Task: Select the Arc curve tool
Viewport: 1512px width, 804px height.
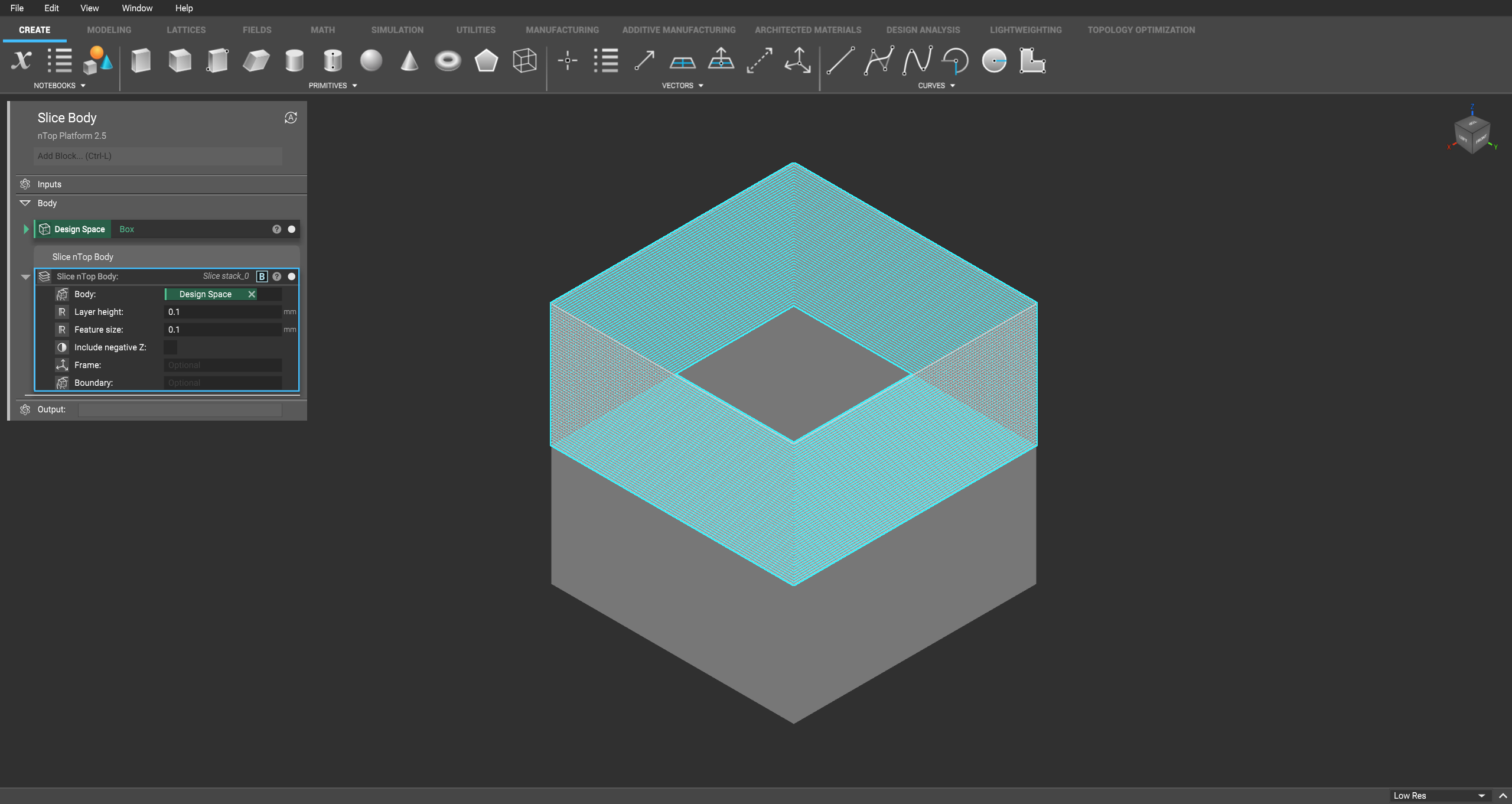Action: click(956, 60)
